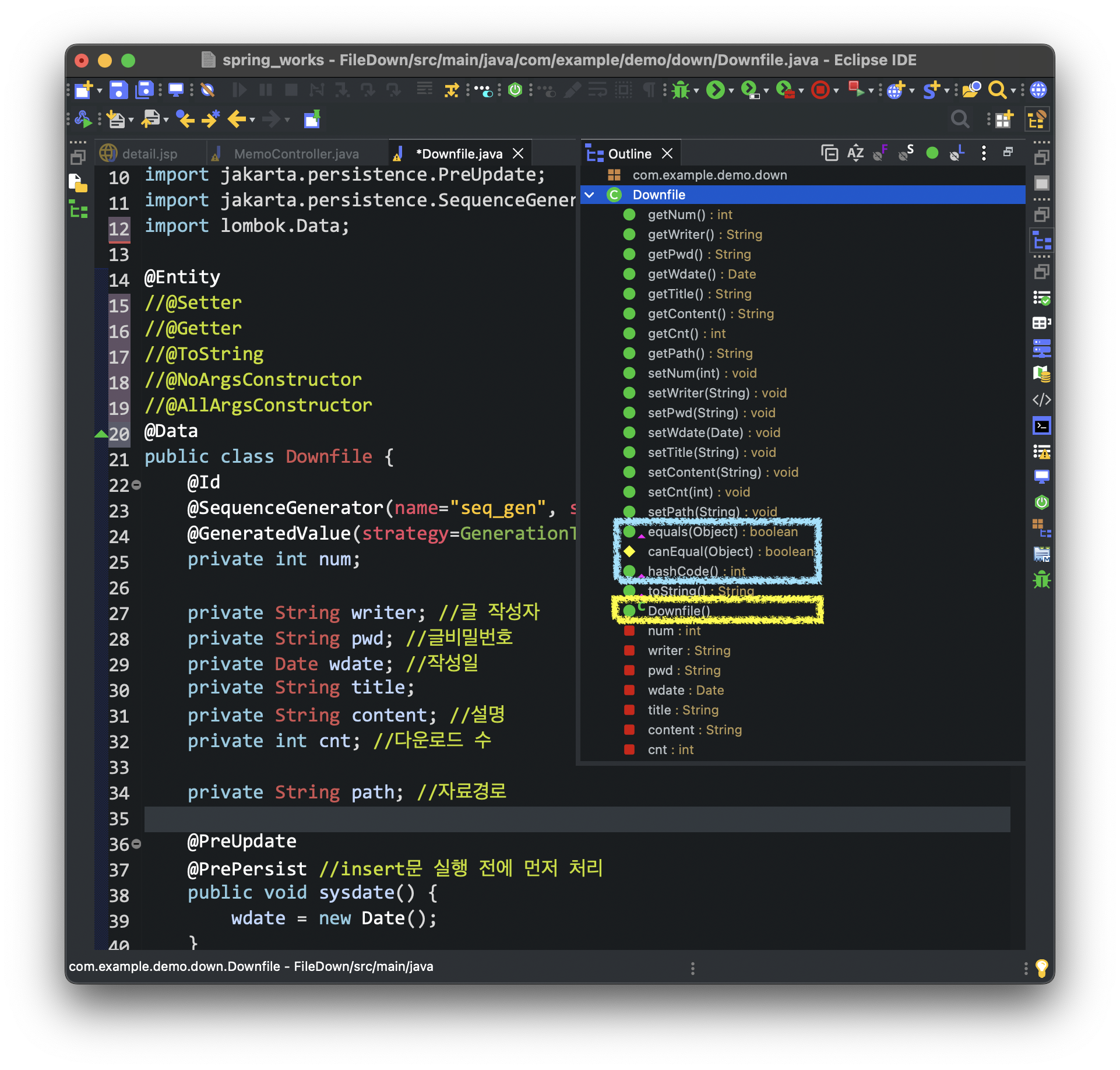1120x1070 pixels.
Task: Switch to the detail.jsp editor tab
Action: click(x=149, y=154)
